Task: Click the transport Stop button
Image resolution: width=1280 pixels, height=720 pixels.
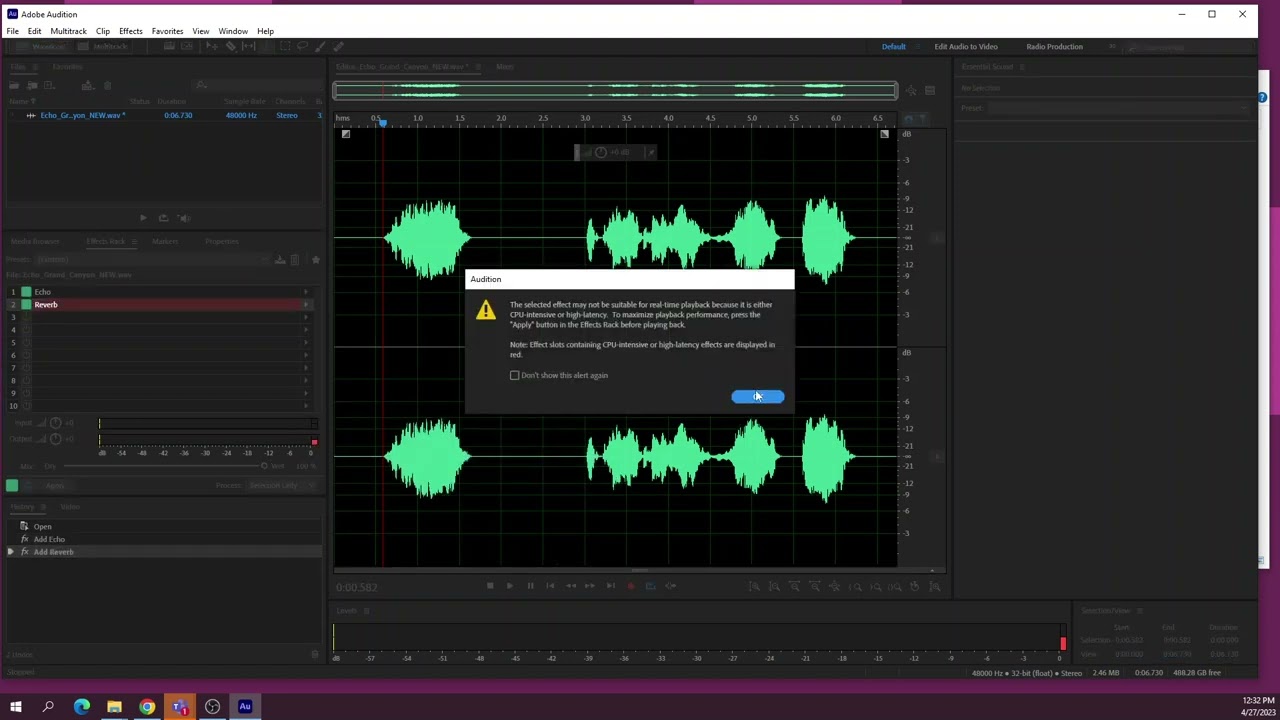Action: coord(490,586)
